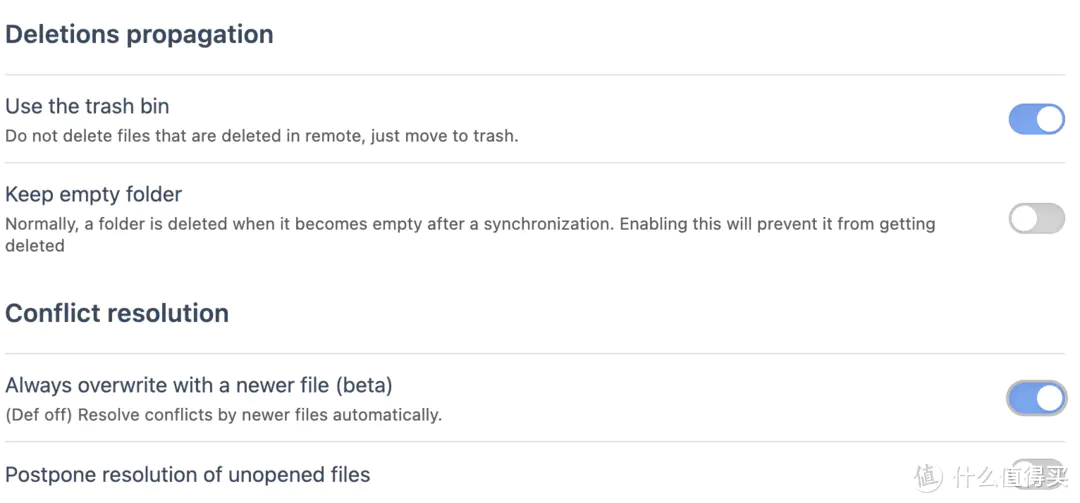Viewport: 1080px width, 503px height.
Task: Toggle Postpone resolution of unopened files switch
Action: pos(1037,474)
